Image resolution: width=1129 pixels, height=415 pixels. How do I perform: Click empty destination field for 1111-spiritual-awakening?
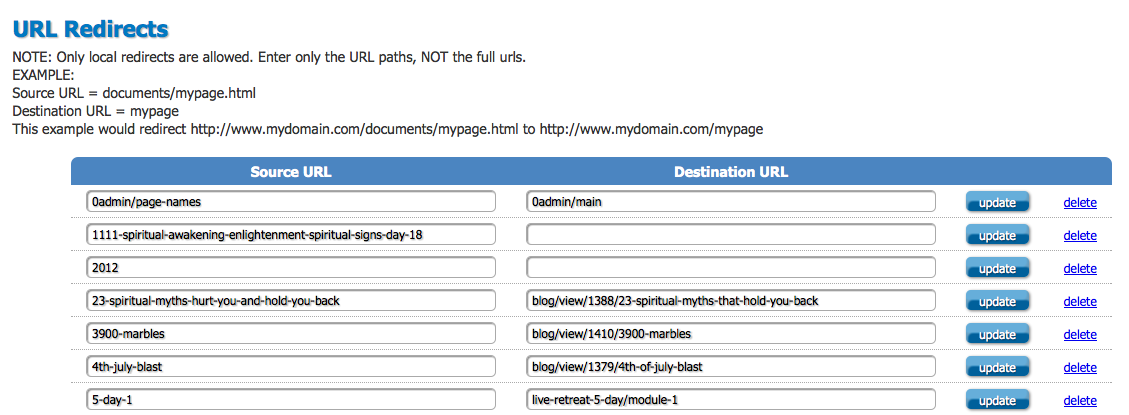tap(731, 234)
